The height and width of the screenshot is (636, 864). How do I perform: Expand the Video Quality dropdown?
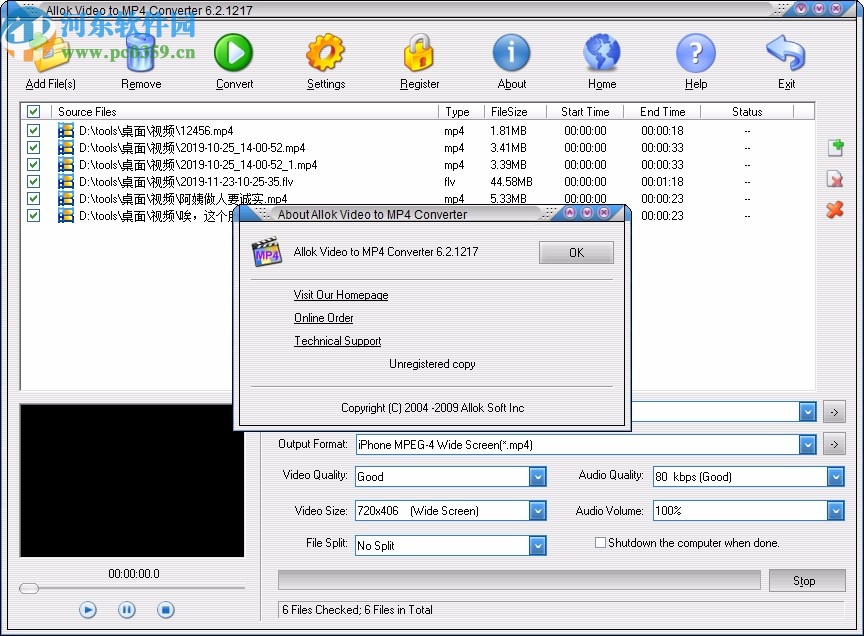click(538, 477)
